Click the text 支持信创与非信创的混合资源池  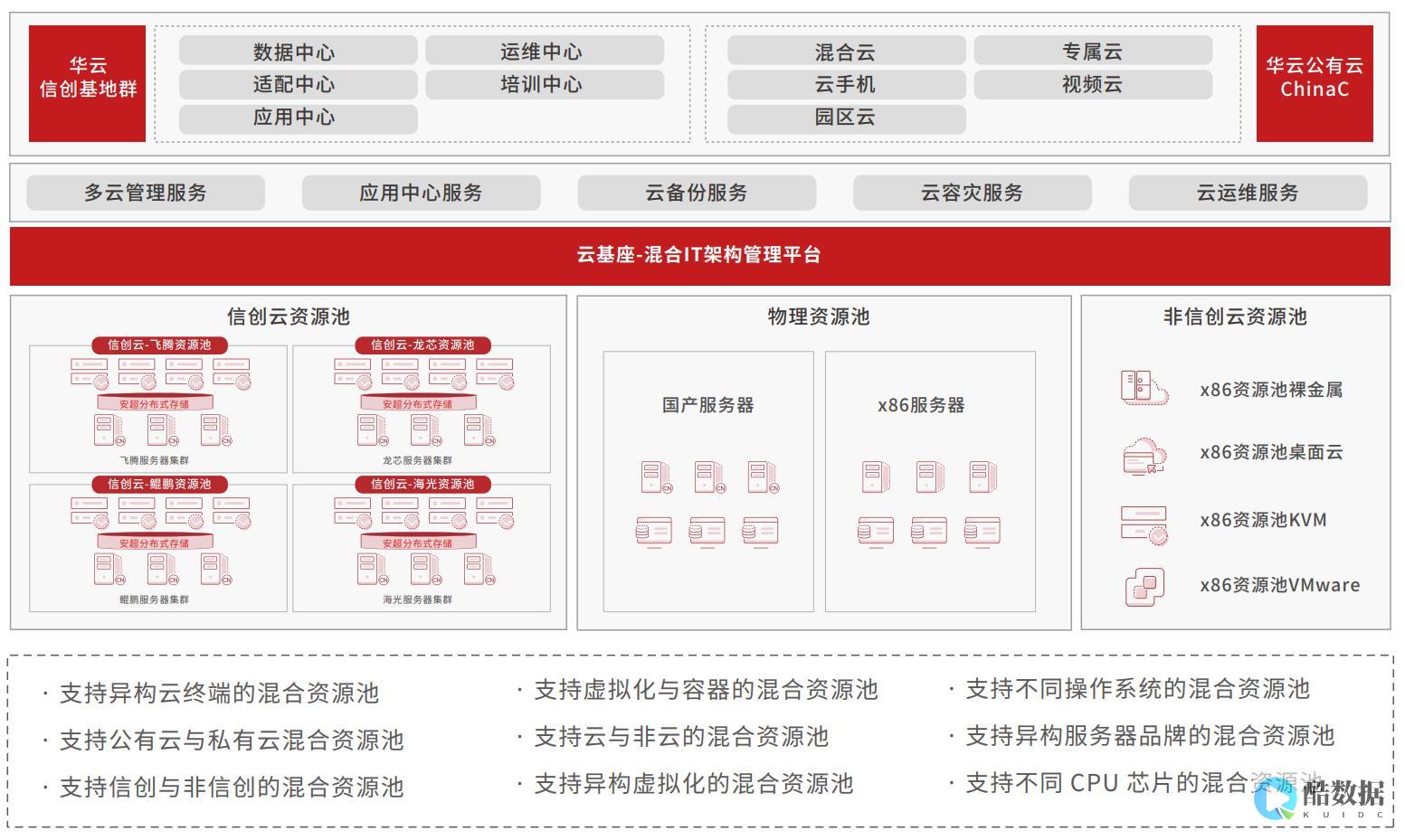point(232,788)
